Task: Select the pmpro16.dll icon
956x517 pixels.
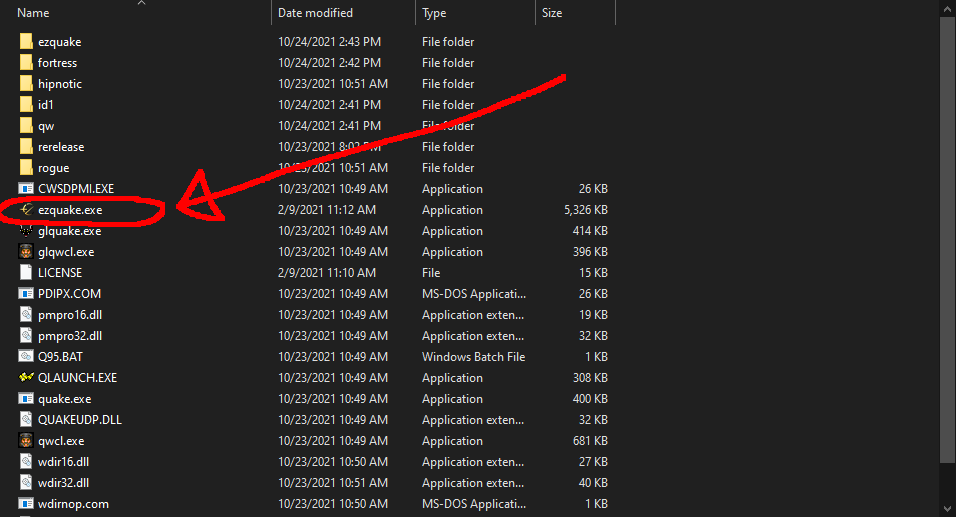Action: click(x=26, y=315)
